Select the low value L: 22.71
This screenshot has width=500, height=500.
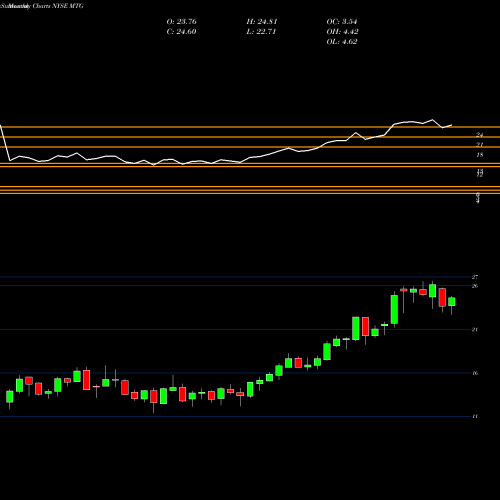point(261,32)
